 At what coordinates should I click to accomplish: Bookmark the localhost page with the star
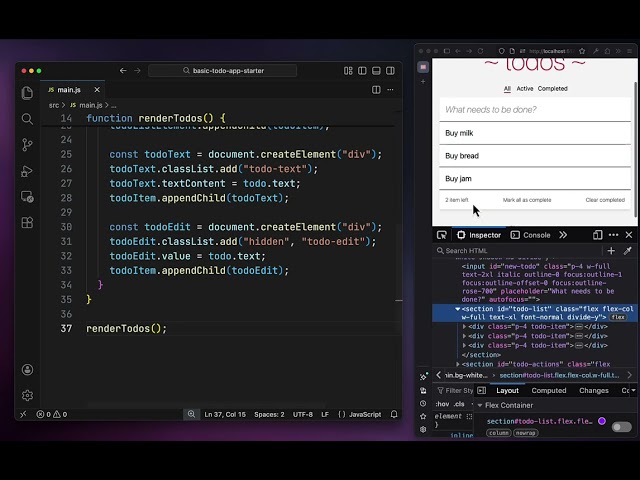[x=582, y=51]
